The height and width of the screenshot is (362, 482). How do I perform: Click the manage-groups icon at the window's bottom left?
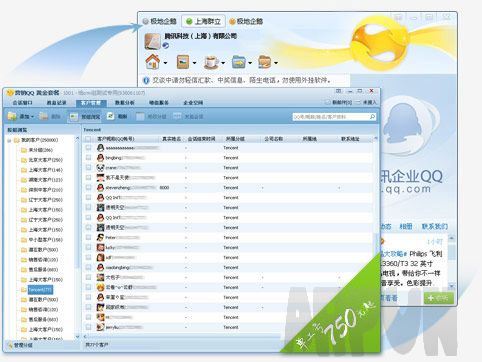coord(10,345)
